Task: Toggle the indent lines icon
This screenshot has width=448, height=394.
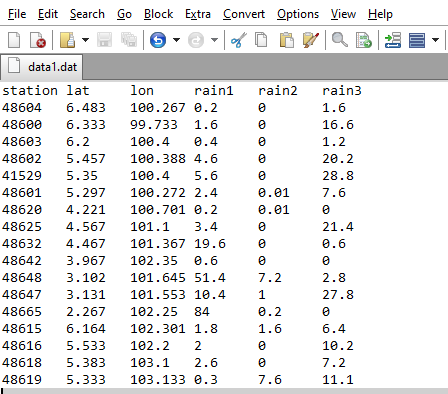Action: click(393, 40)
